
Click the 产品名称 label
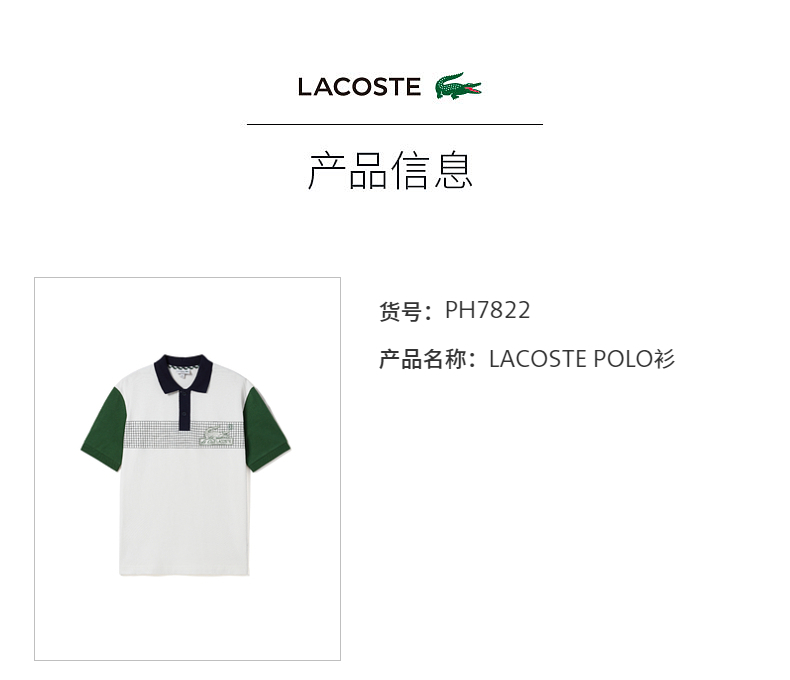423,359
